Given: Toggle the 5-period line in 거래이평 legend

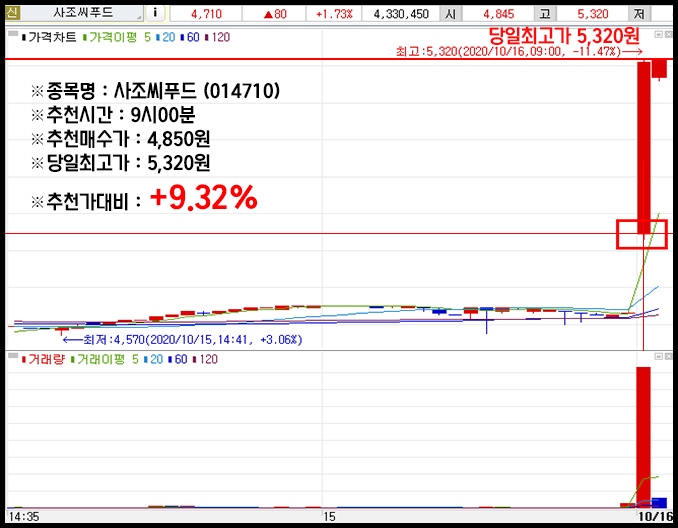Looking at the screenshot, I should [x=135, y=359].
